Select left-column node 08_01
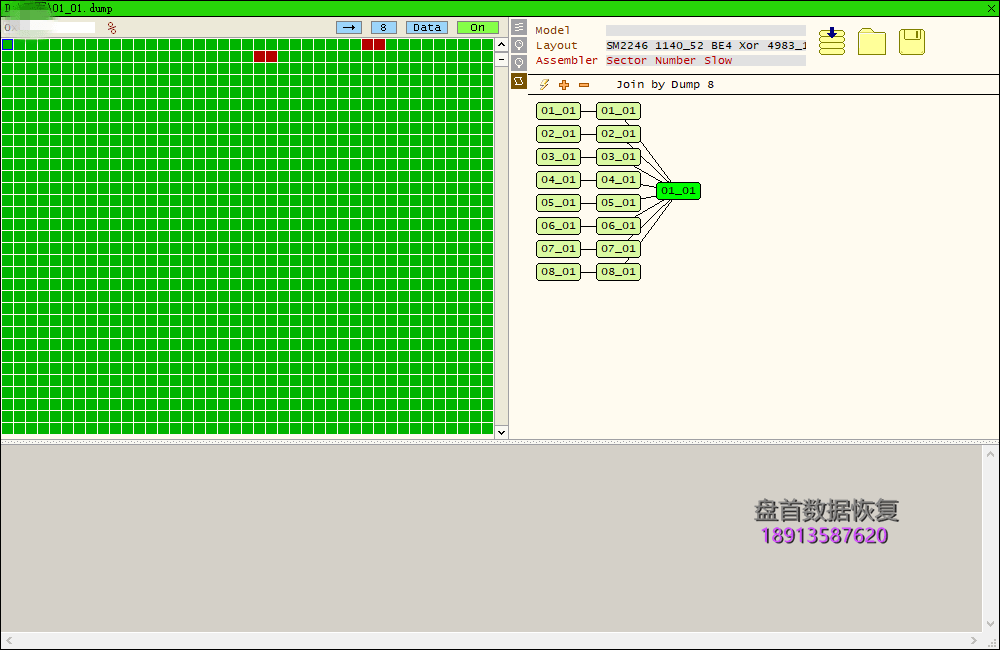This screenshot has height=650, width=1000. click(x=559, y=272)
